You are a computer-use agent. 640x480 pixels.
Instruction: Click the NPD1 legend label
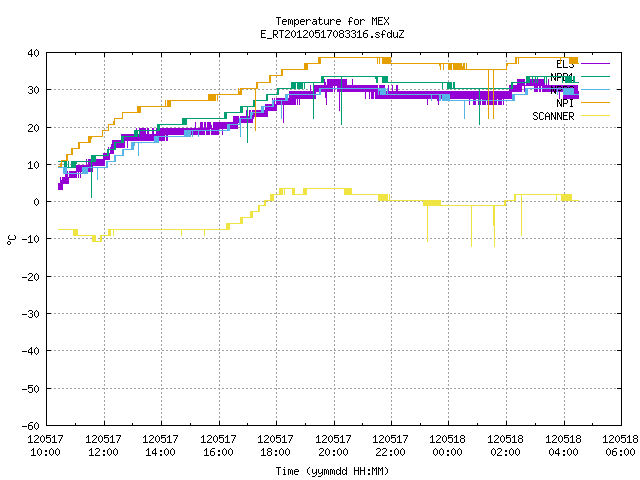[x=562, y=77]
